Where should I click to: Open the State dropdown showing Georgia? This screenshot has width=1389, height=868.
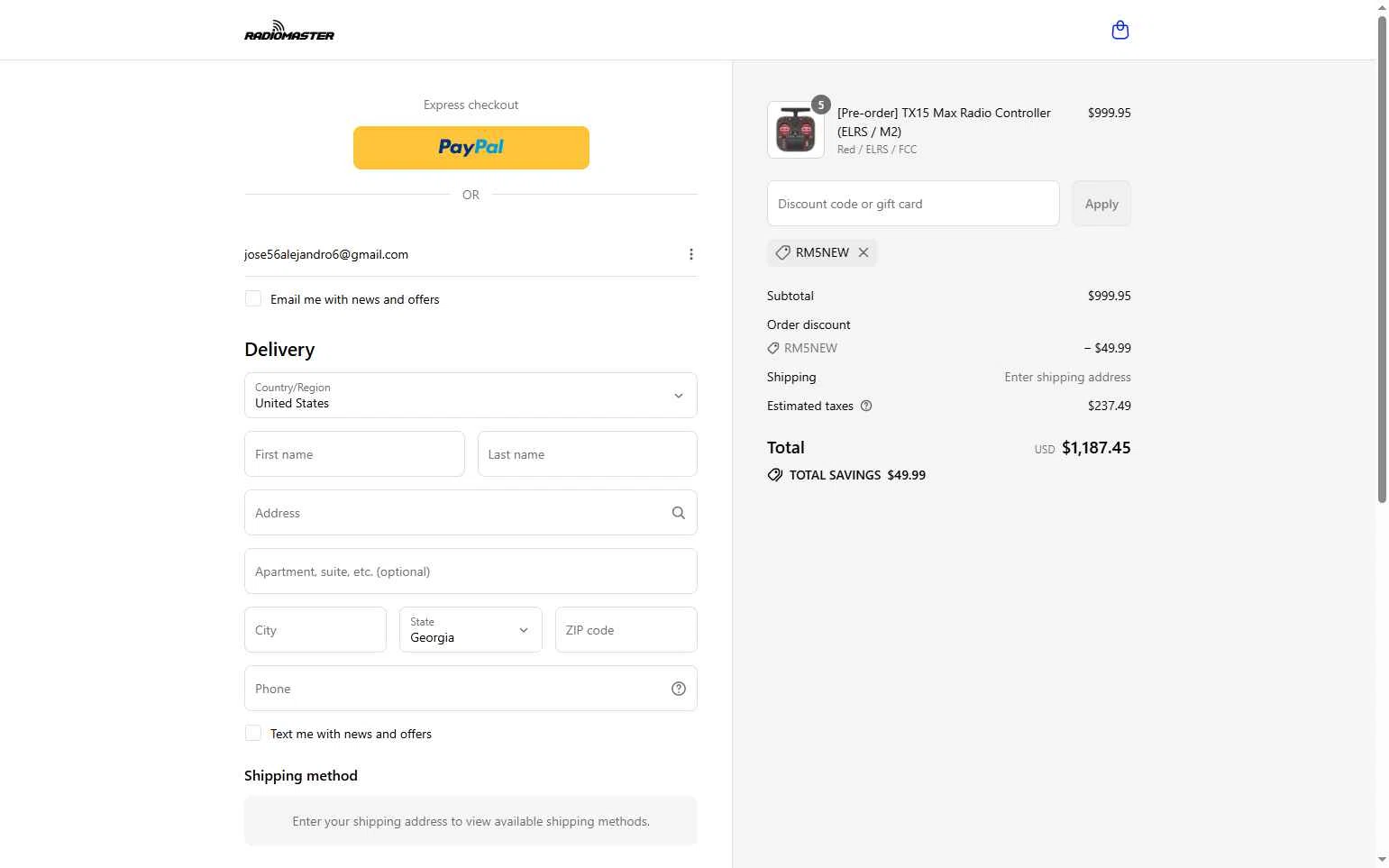click(471, 629)
